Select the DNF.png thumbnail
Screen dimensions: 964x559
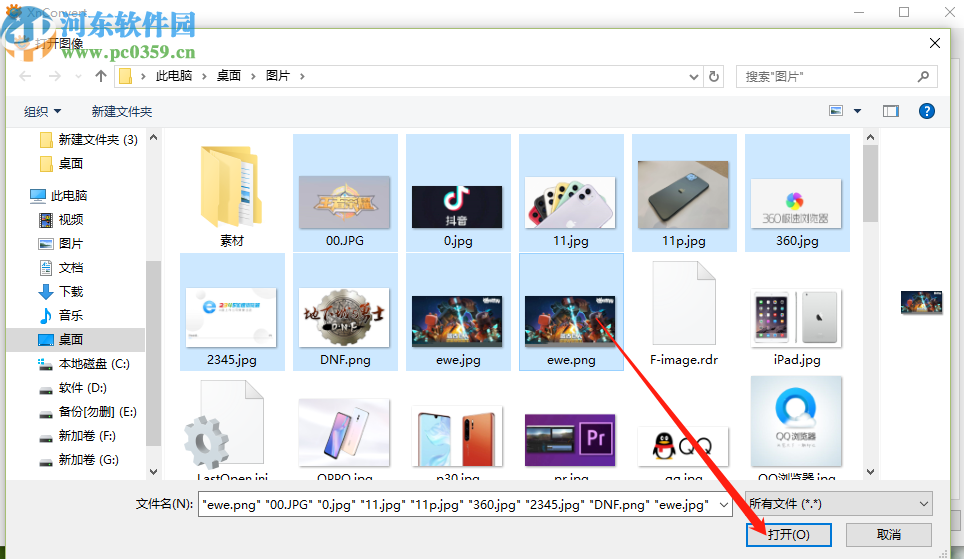[344, 317]
